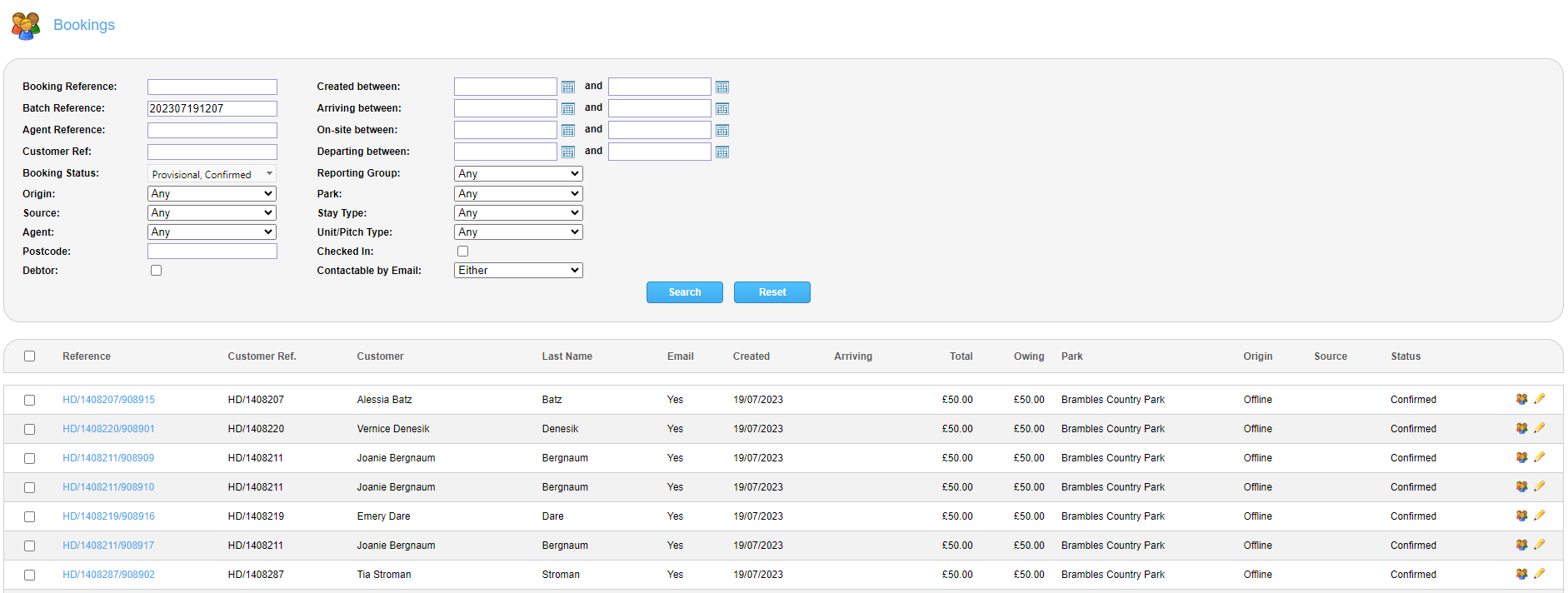Open calendar for Arriving between end date

point(722,109)
